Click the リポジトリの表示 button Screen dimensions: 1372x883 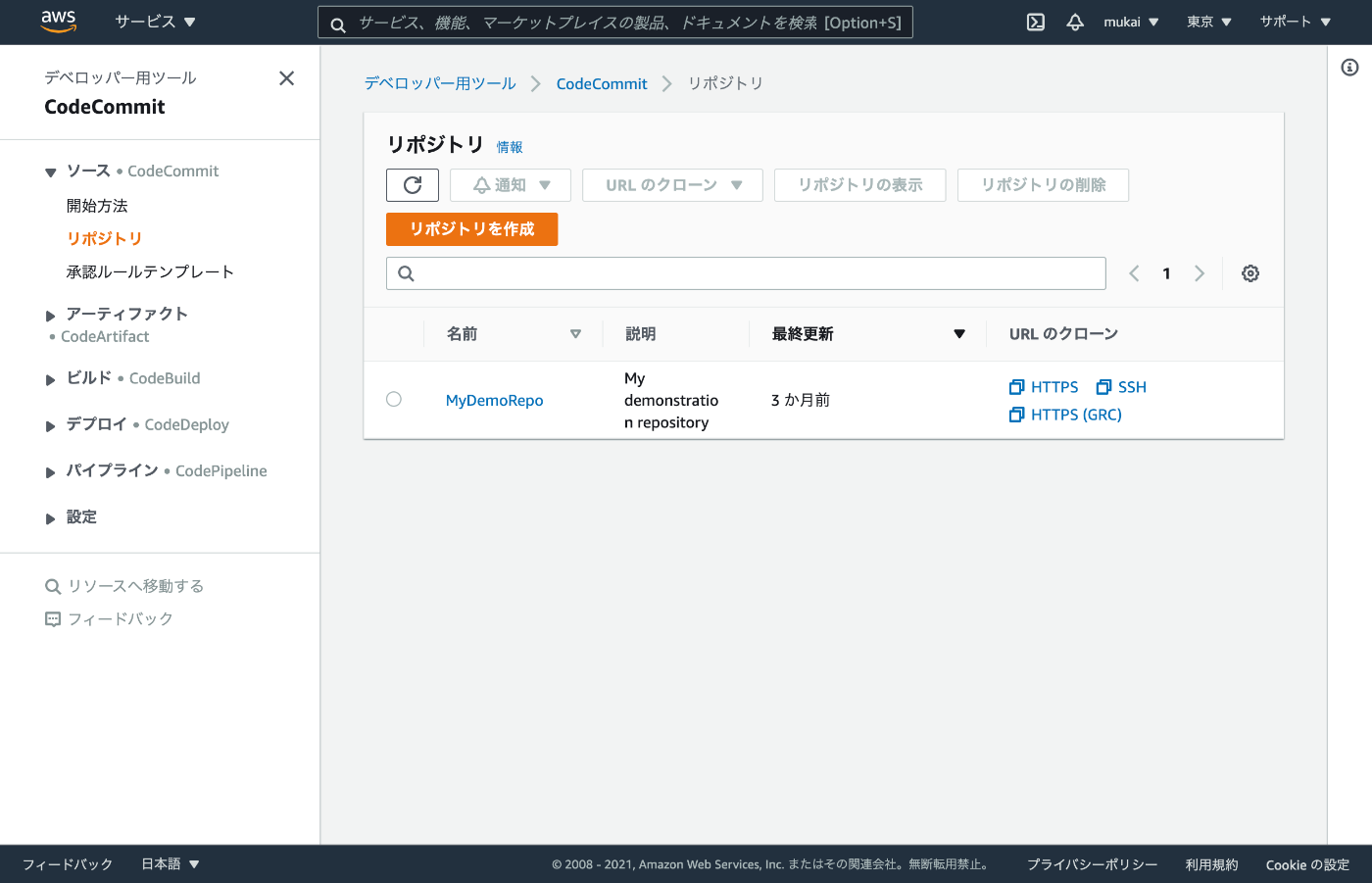(859, 185)
